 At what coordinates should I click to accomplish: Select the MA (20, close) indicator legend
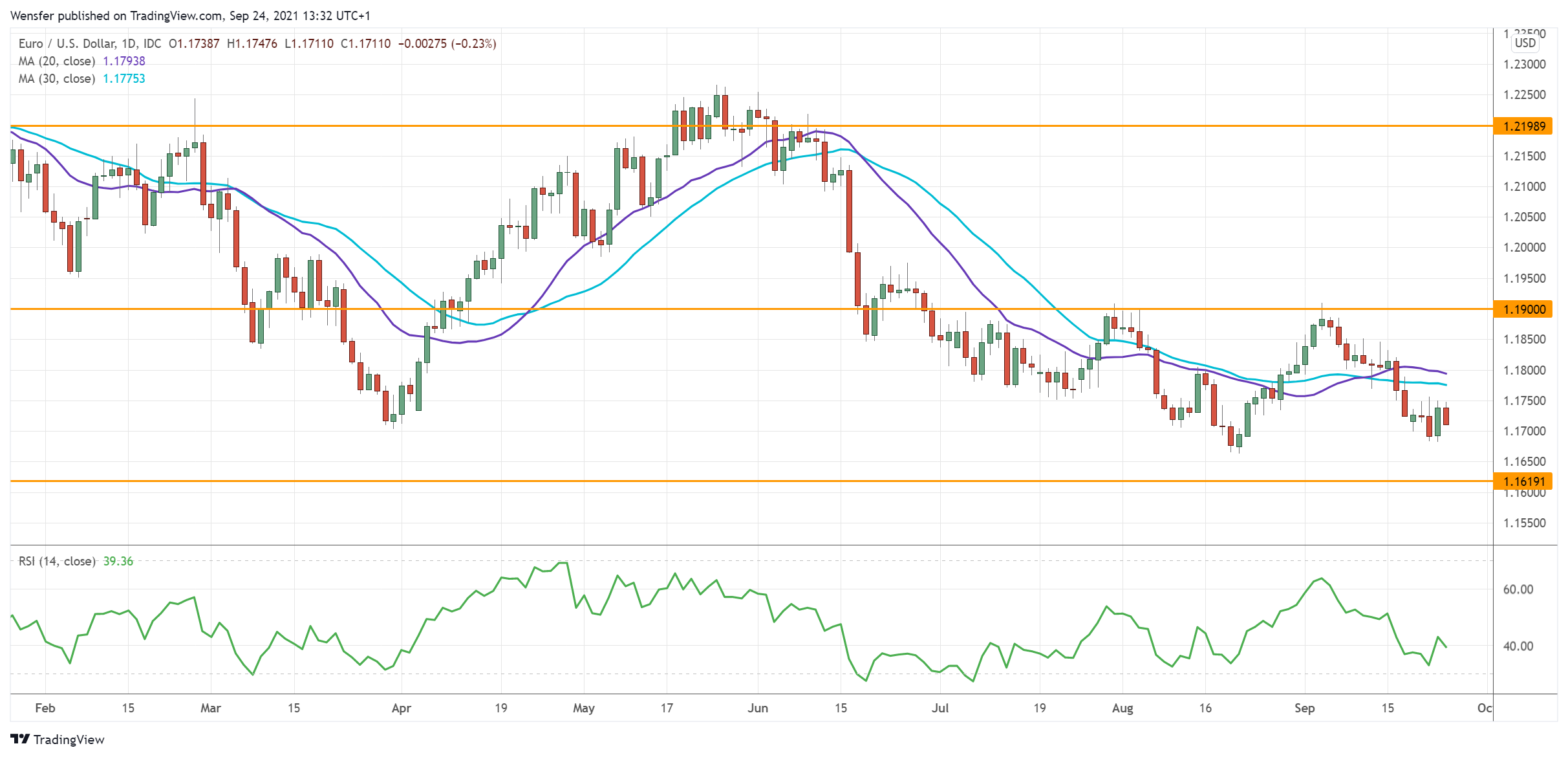(x=57, y=61)
